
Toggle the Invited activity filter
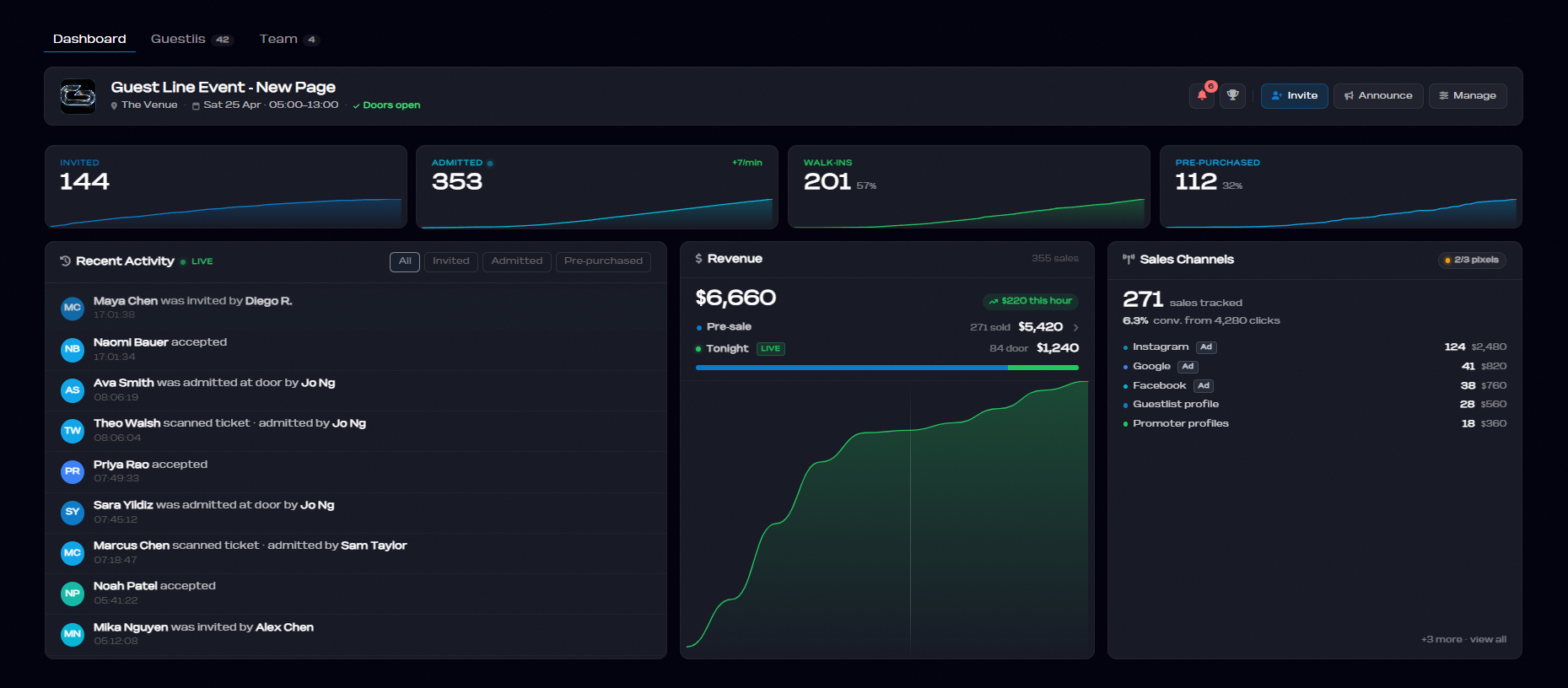click(451, 261)
